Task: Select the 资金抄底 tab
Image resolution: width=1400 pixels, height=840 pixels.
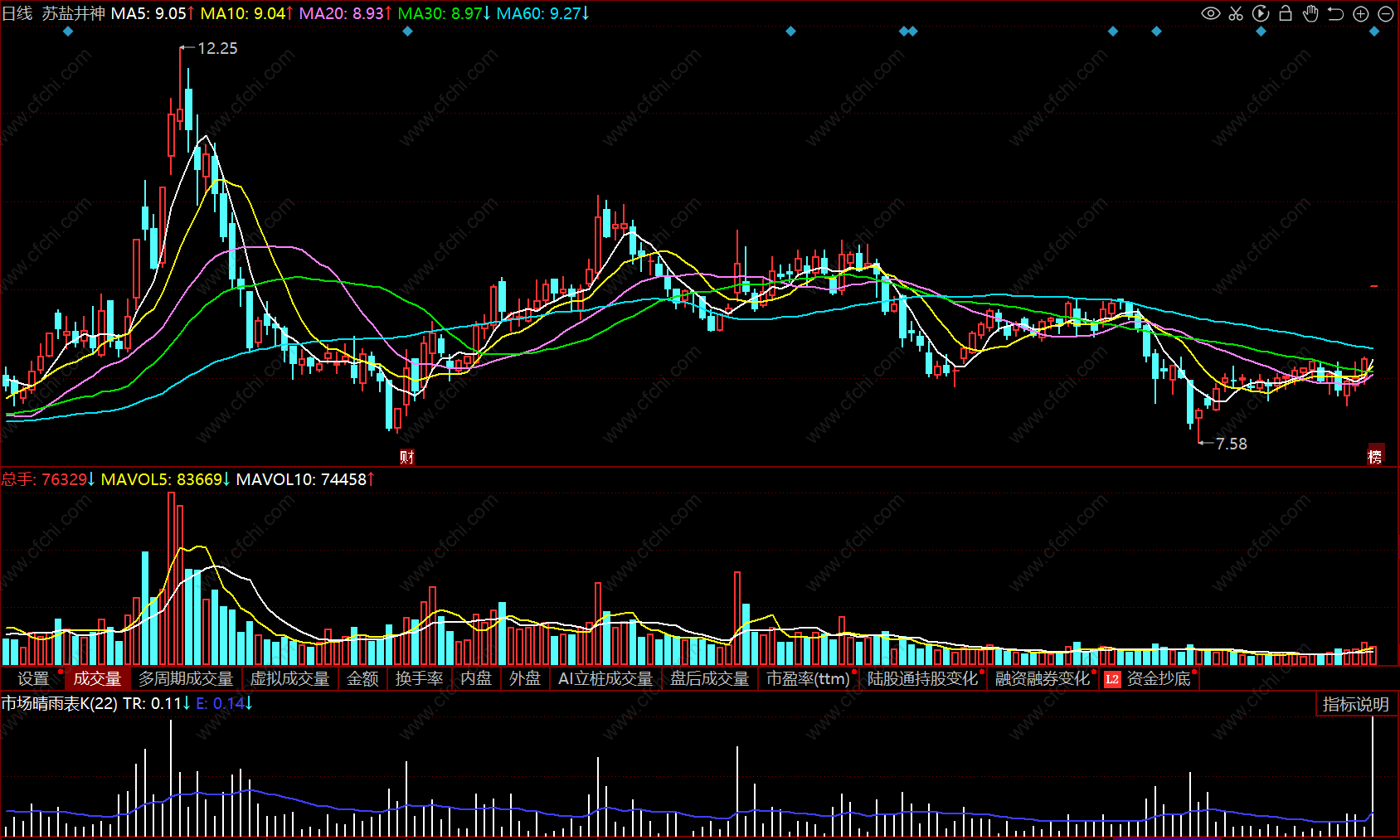Action: pyautogui.click(x=1159, y=679)
